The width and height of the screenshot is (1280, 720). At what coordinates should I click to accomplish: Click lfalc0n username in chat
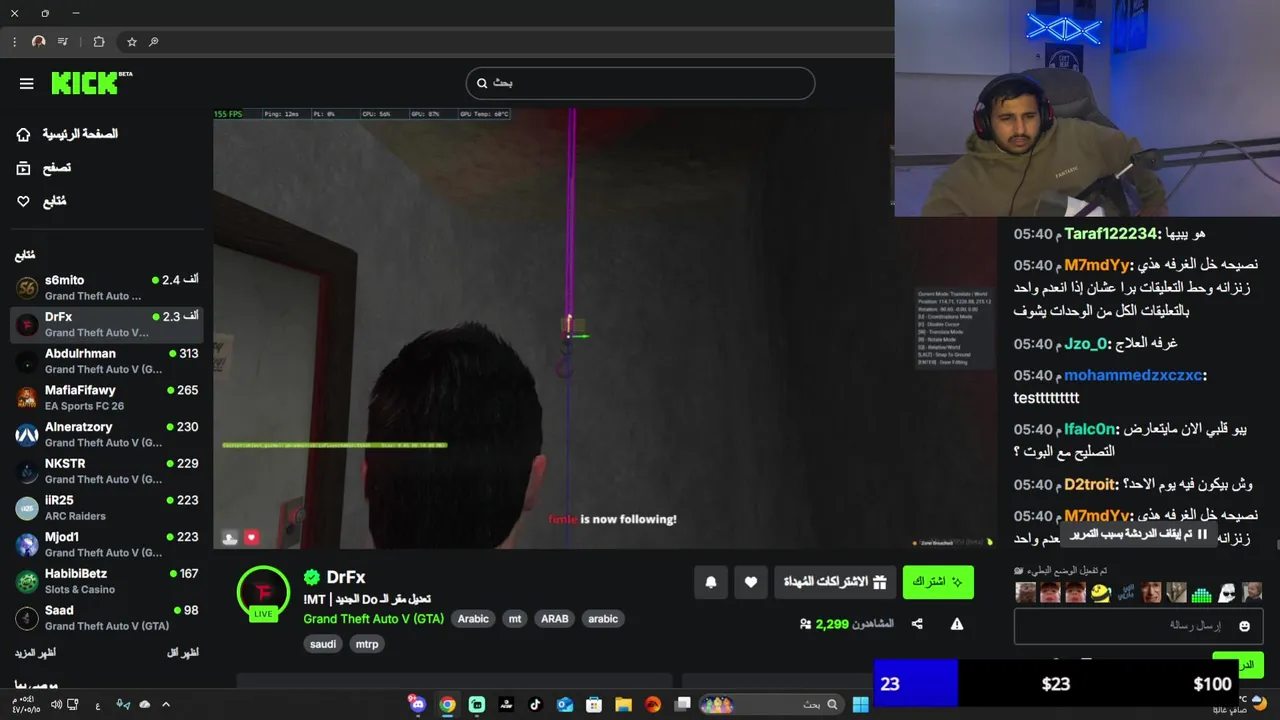1089,429
